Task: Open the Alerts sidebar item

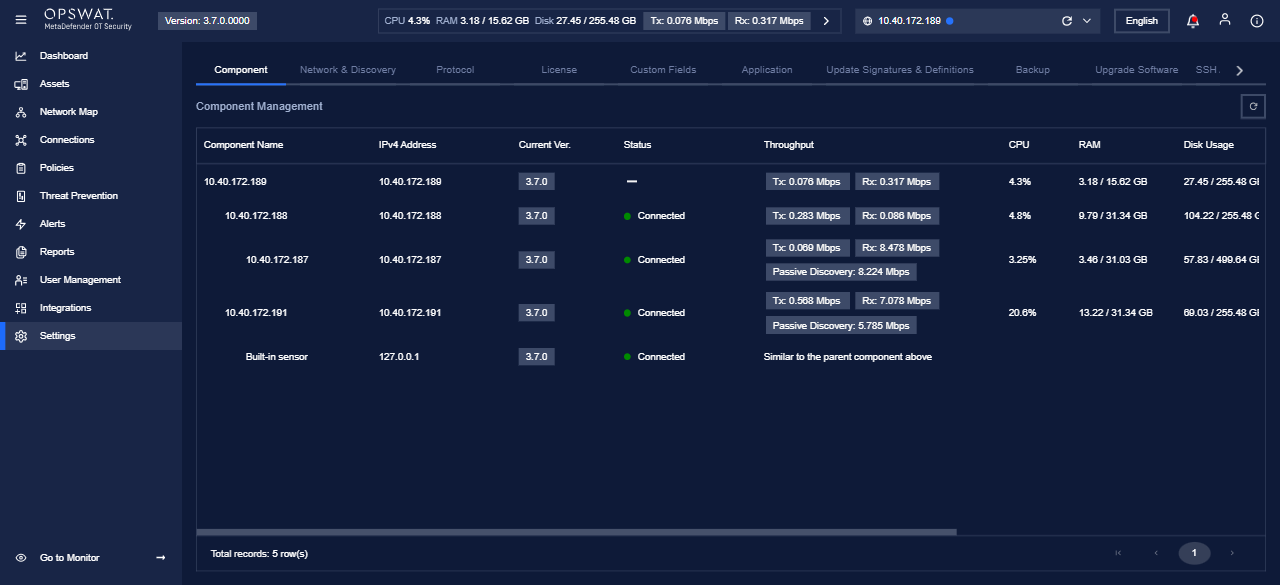Action: (52, 224)
